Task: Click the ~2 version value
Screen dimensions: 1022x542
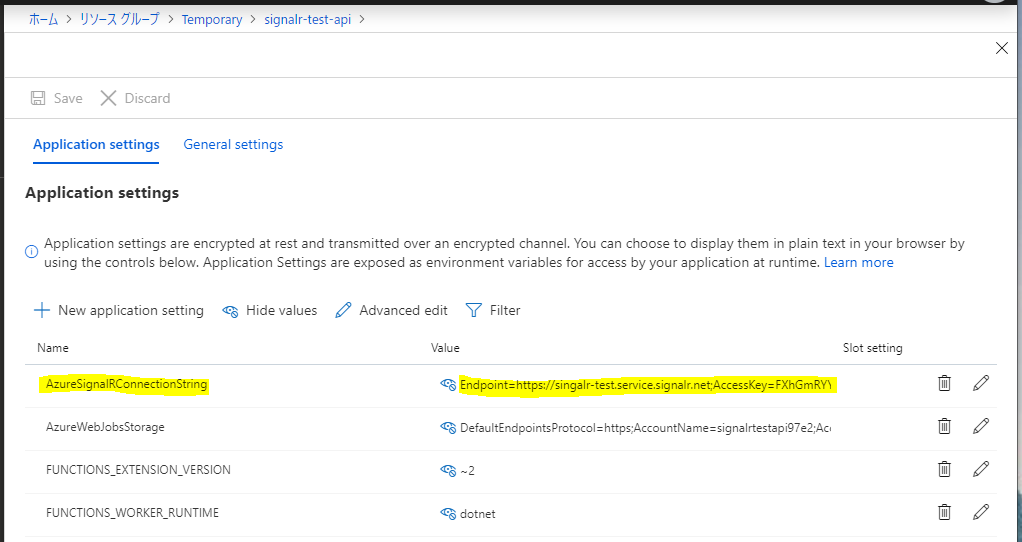Action: point(467,470)
